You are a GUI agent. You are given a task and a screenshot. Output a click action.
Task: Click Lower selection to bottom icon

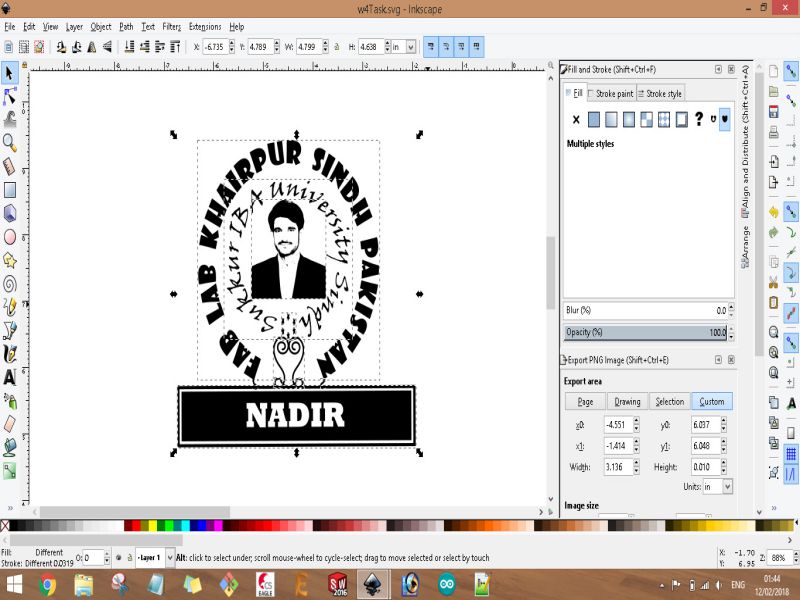(130, 47)
